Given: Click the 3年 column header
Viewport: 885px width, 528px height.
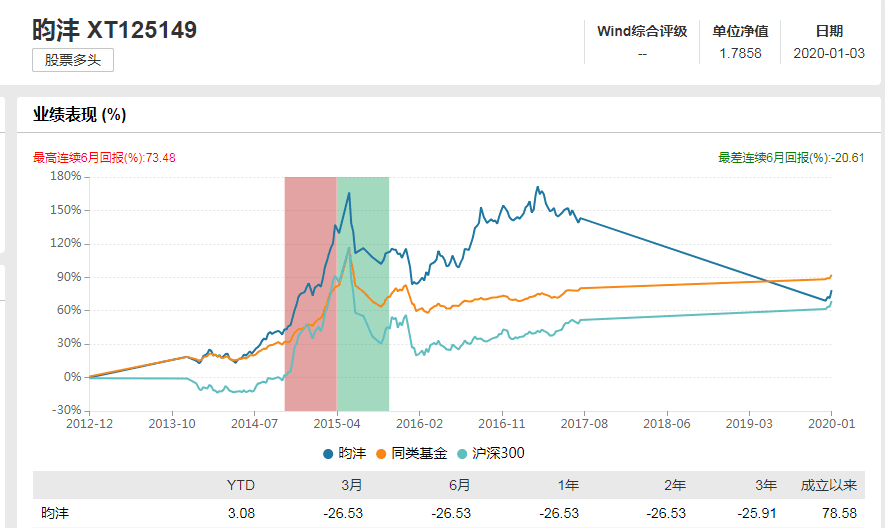Looking at the screenshot, I should click(766, 485).
